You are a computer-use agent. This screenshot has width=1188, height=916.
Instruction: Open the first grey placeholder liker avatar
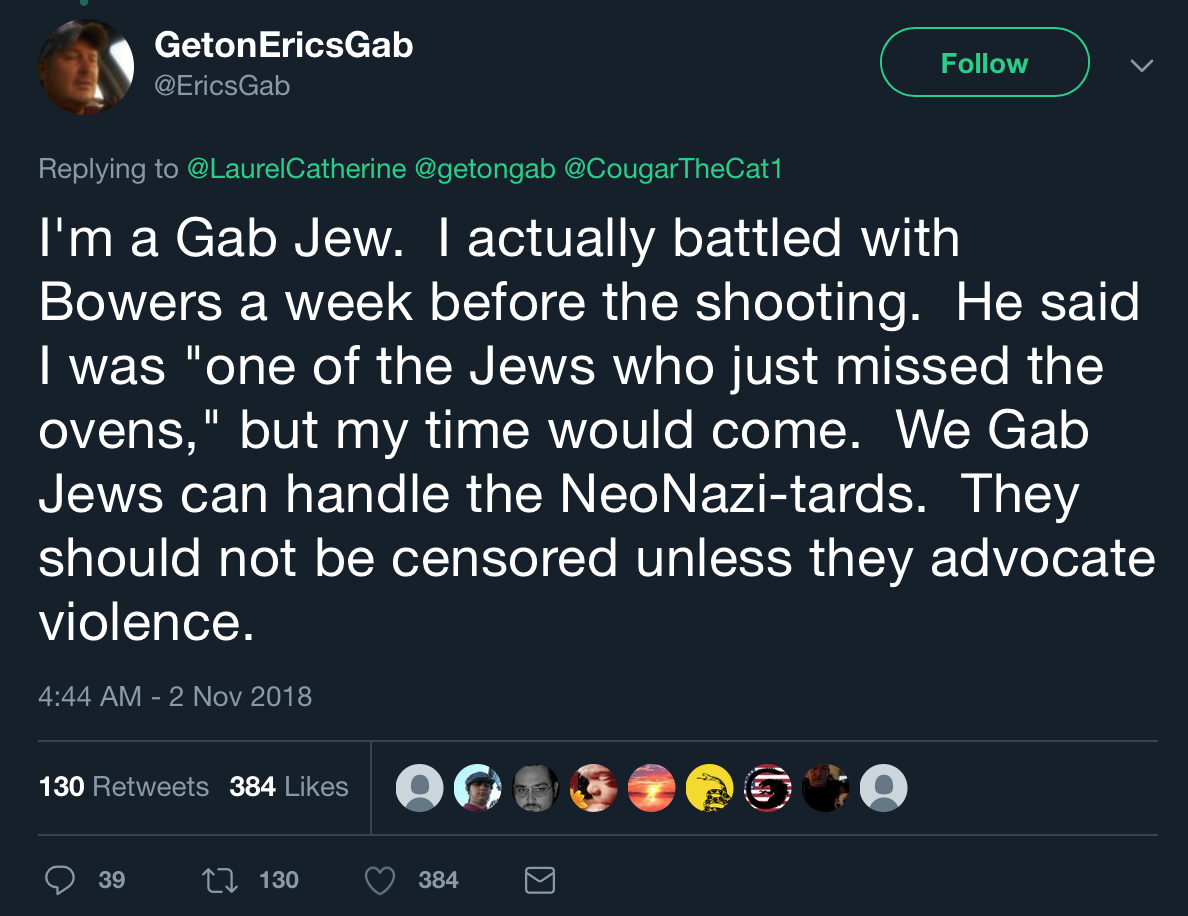click(420, 788)
